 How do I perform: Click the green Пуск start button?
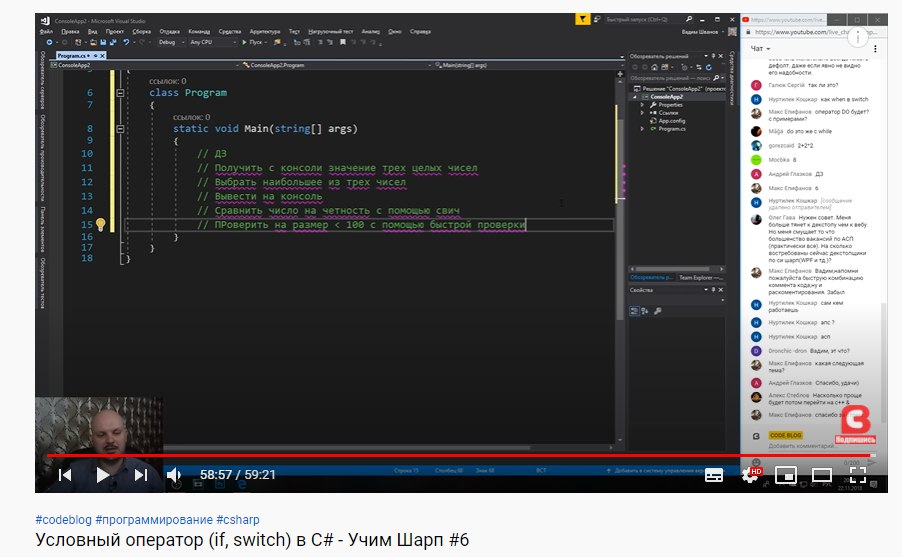(254, 42)
